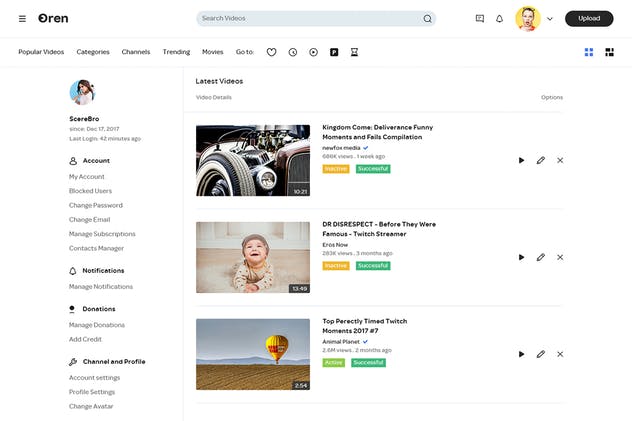
Task: Go to watch later hourglass icon
Action: coord(354,52)
